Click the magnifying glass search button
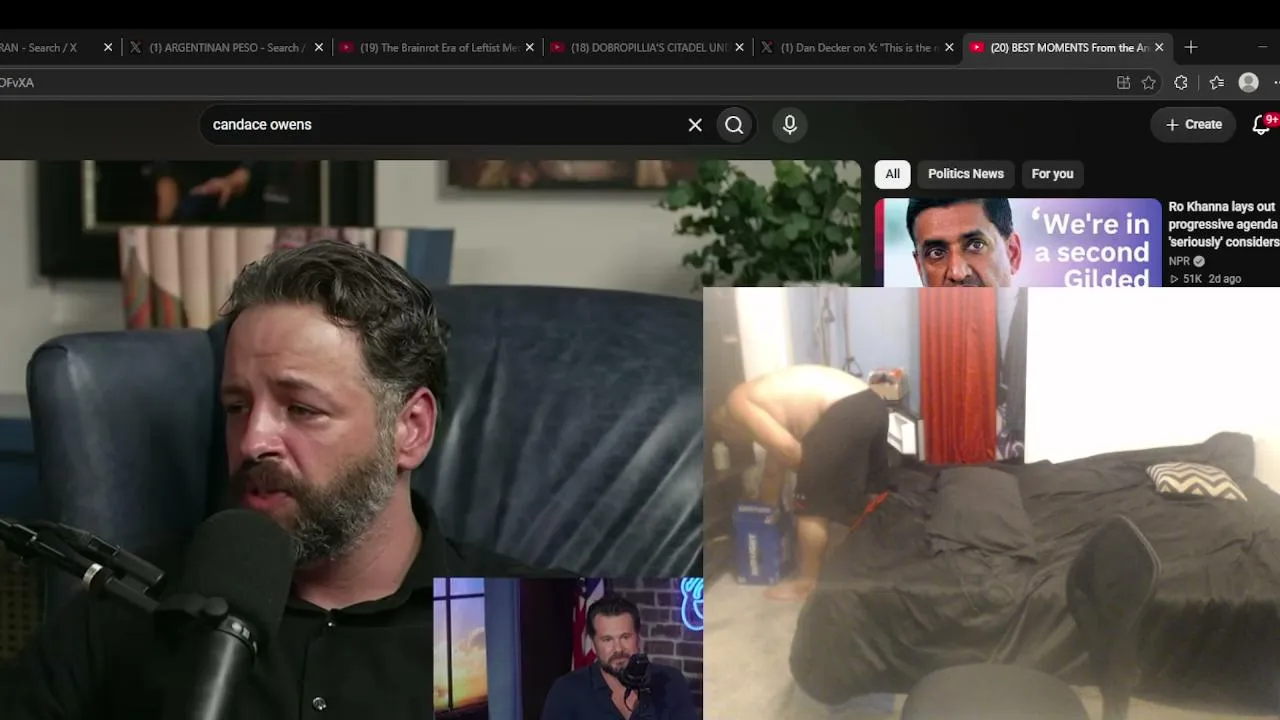The image size is (1280, 720). (734, 125)
